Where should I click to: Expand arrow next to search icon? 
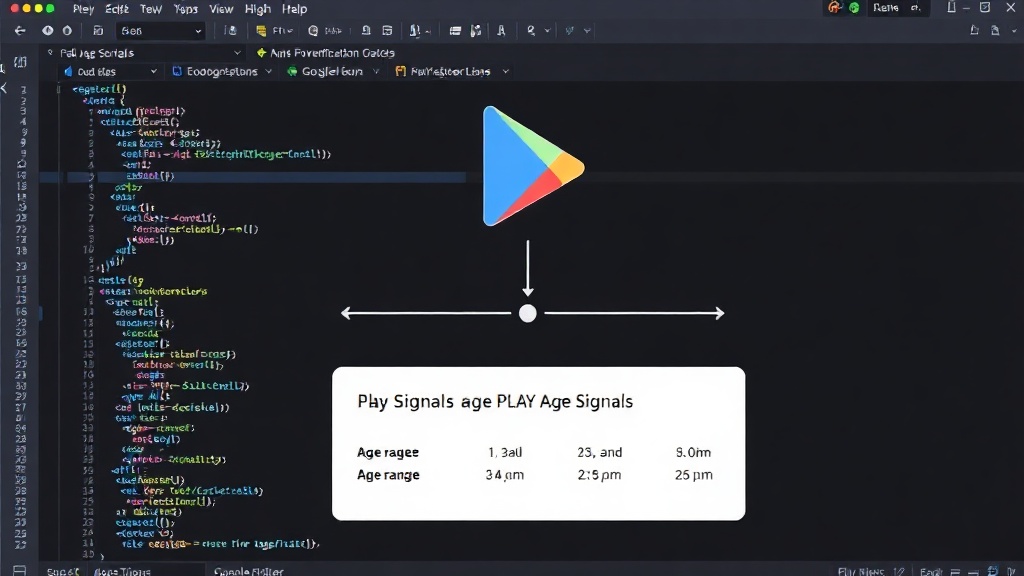pos(547,31)
